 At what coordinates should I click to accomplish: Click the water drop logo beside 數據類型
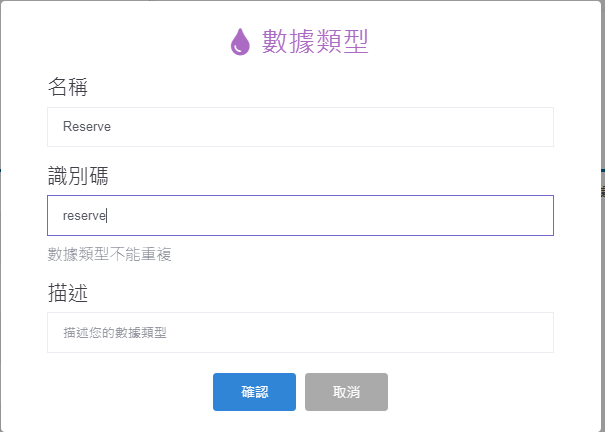(x=240, y=42)
